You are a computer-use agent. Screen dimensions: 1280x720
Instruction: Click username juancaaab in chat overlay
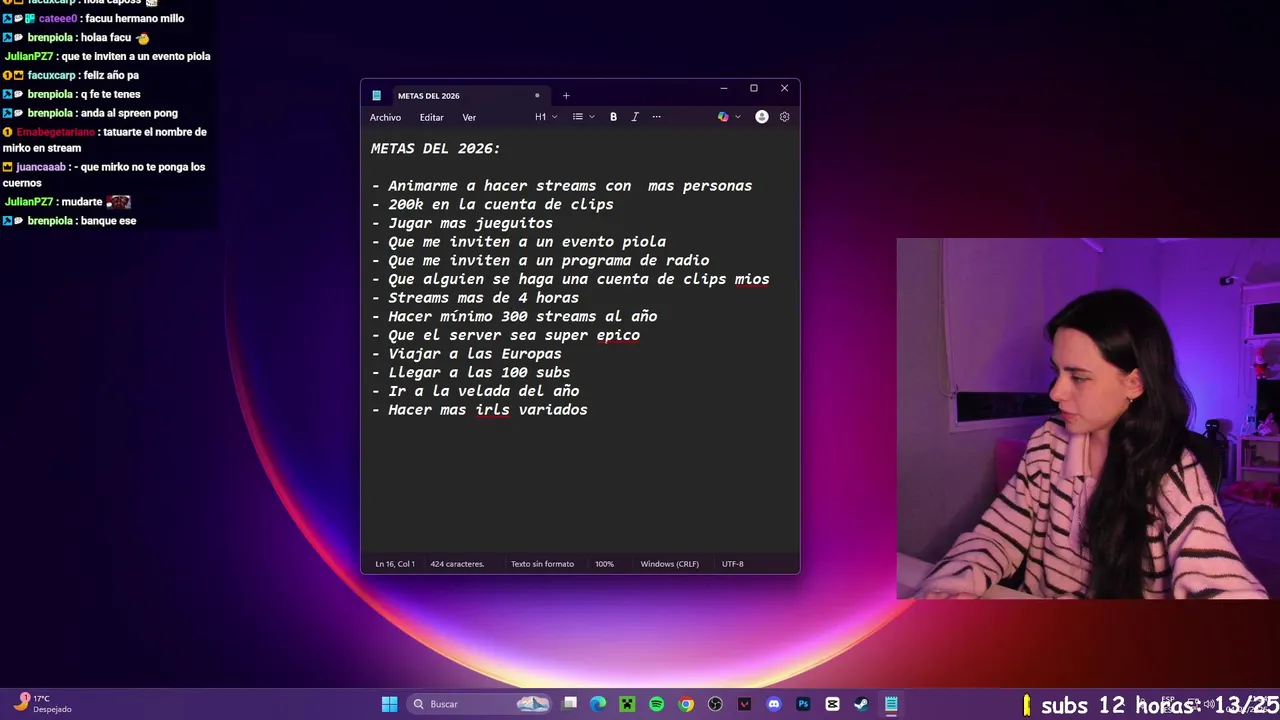tap(41, 167)
